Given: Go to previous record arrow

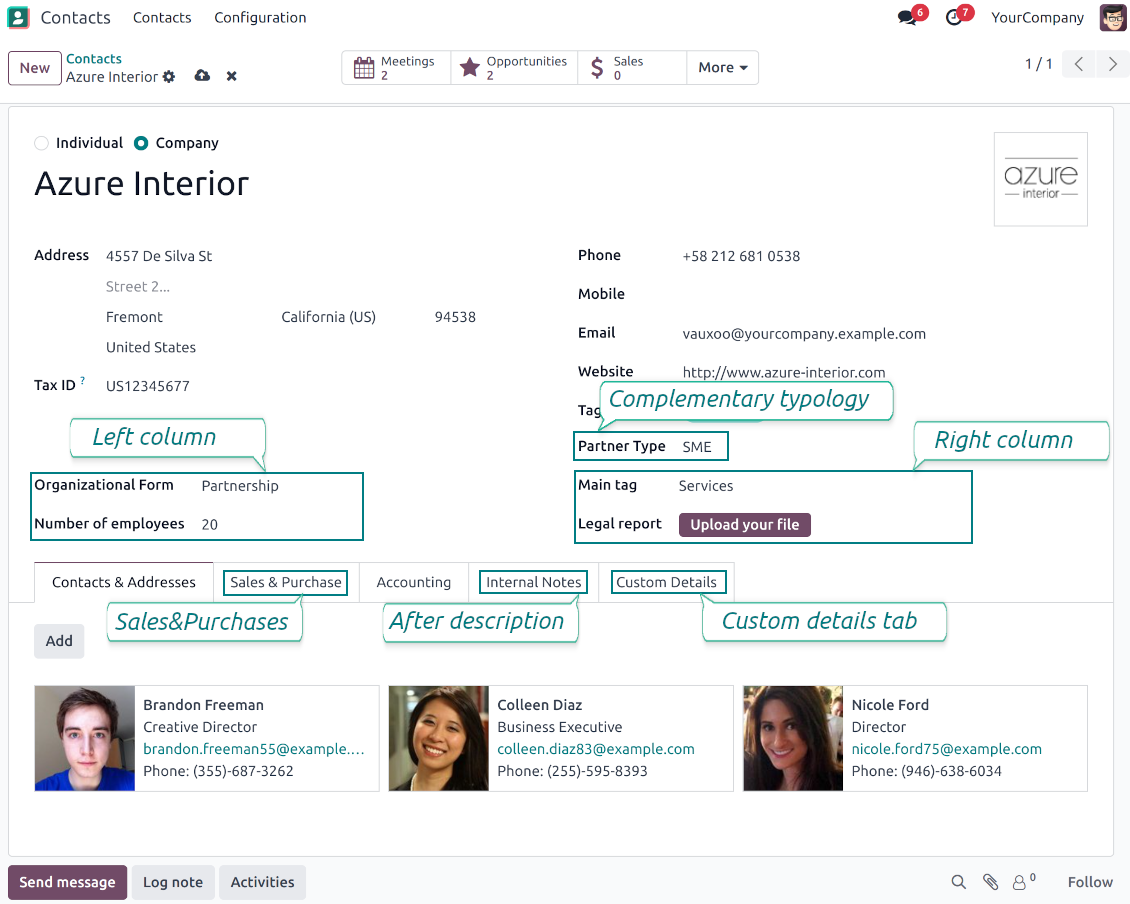Looking at the screenshot, I should [x=1079, y=64].
